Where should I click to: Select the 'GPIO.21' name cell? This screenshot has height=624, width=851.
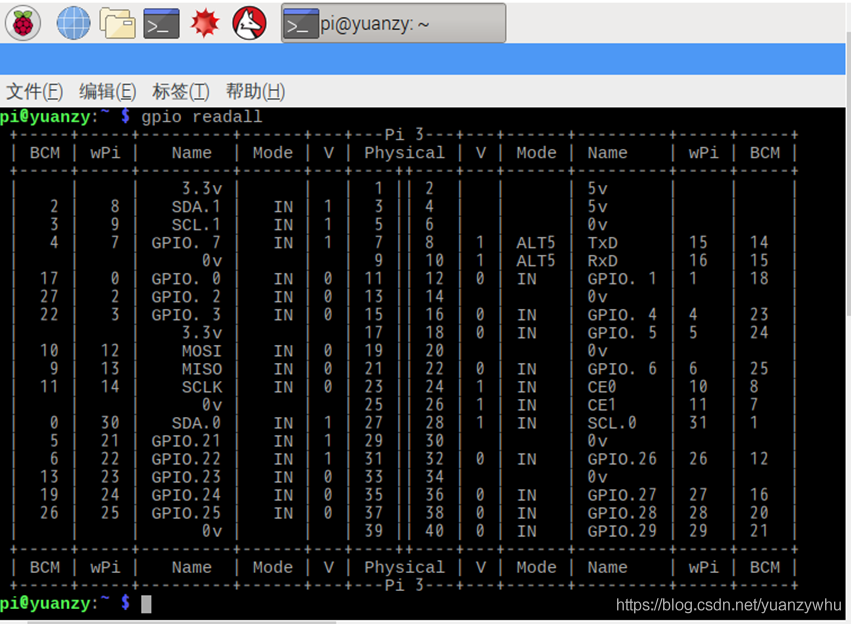tap(186, 441)
